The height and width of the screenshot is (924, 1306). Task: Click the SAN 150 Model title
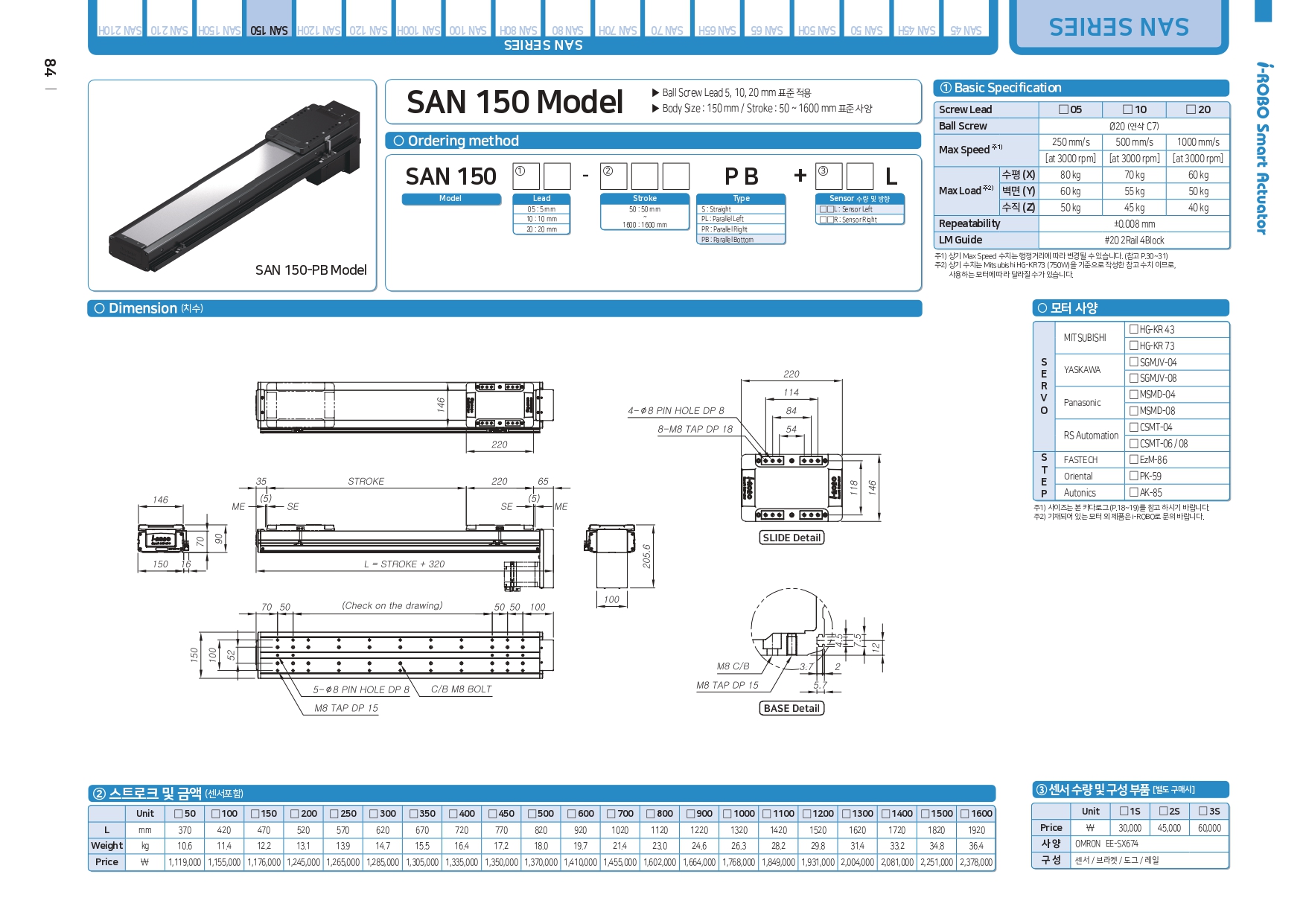coord(515,102)
